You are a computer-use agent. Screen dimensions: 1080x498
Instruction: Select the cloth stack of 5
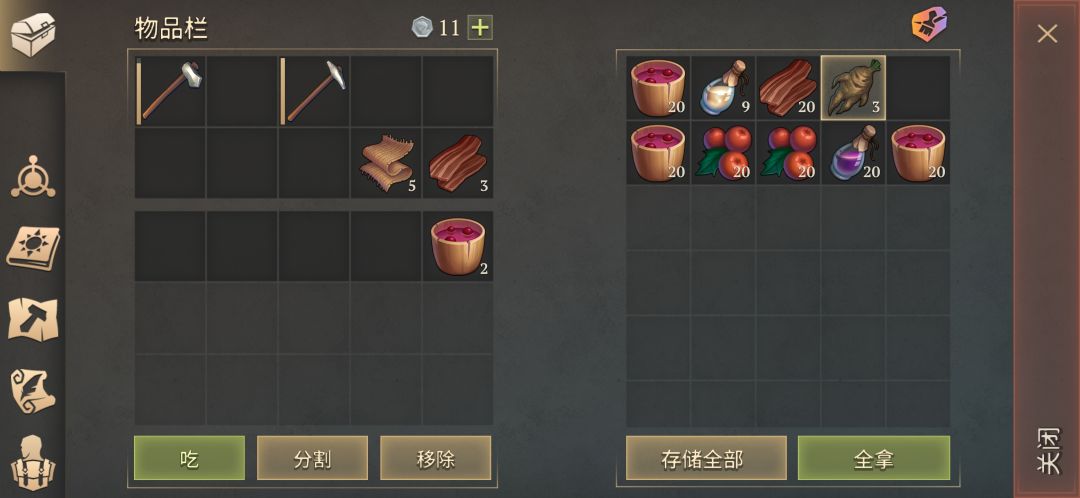pos(386,163)
